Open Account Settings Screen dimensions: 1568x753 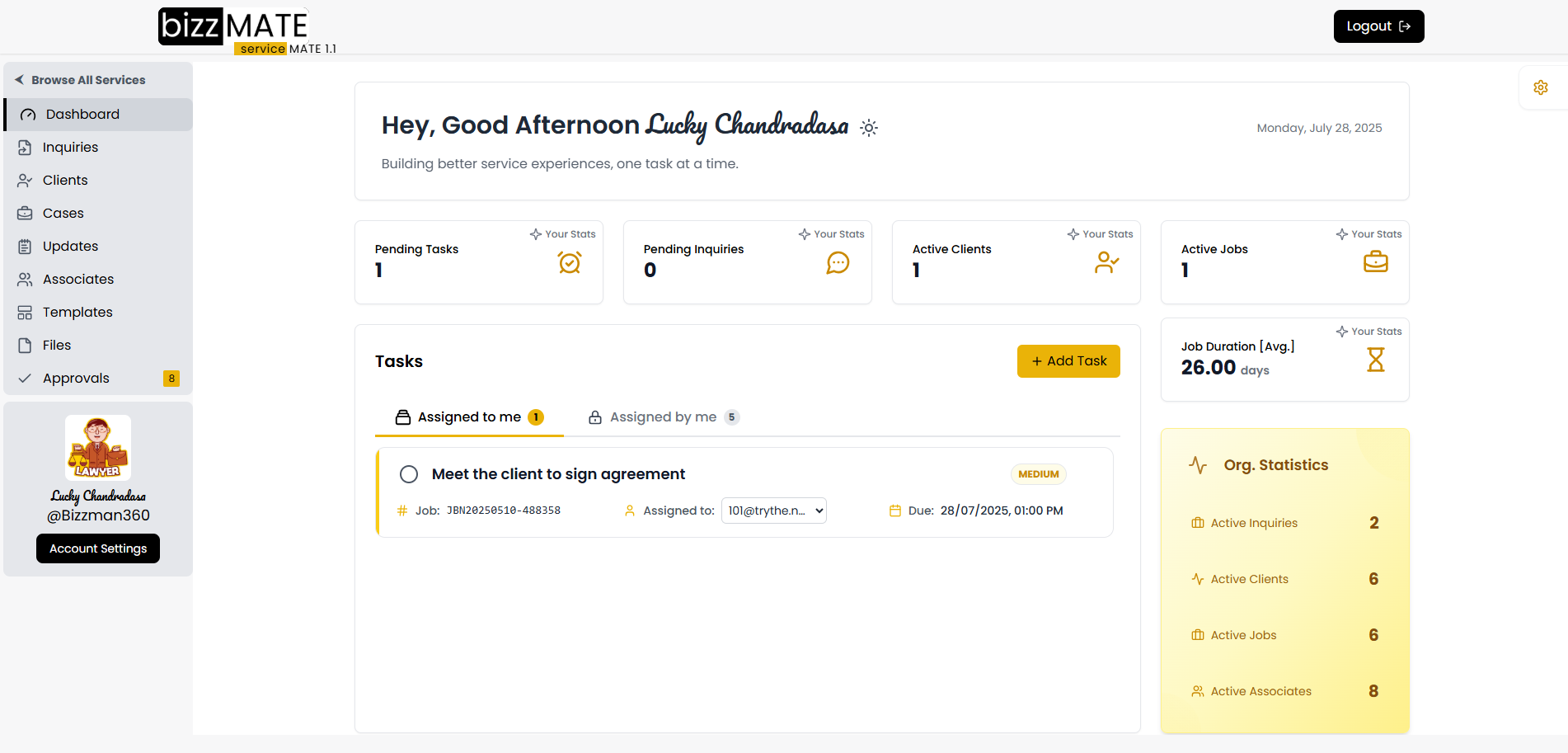[98, 548]
